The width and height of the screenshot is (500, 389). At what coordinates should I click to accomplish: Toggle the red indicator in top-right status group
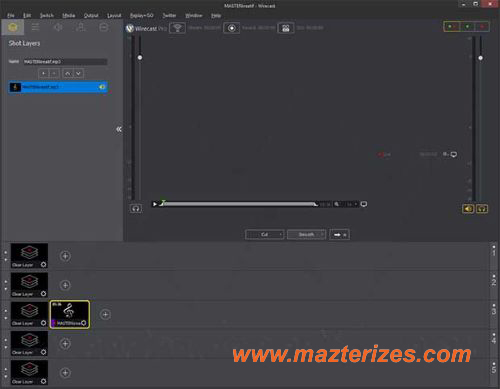451,26
